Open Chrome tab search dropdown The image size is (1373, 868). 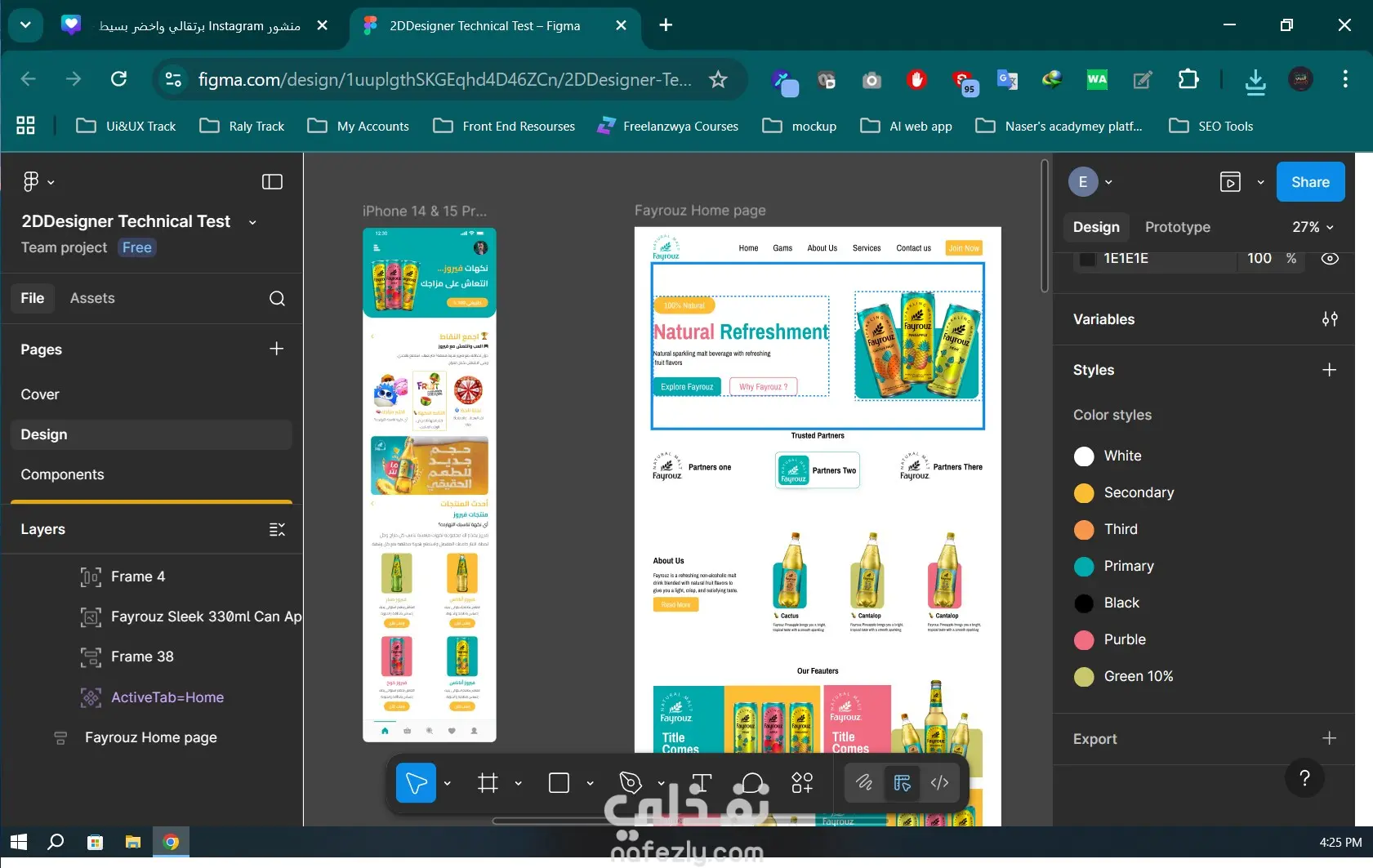[25, 25]
